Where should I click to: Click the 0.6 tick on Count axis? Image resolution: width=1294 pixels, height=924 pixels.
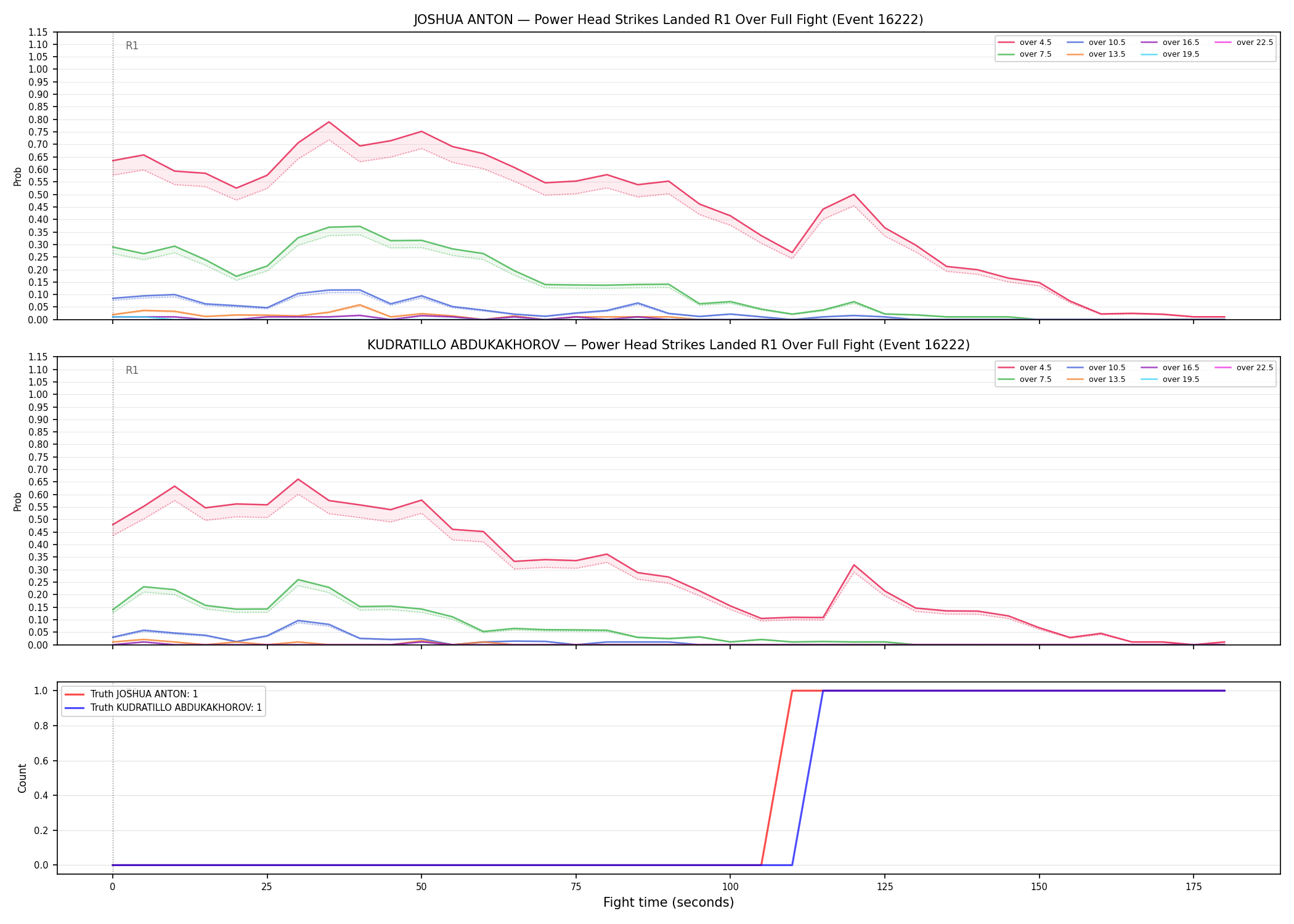(x=41, y=760)
